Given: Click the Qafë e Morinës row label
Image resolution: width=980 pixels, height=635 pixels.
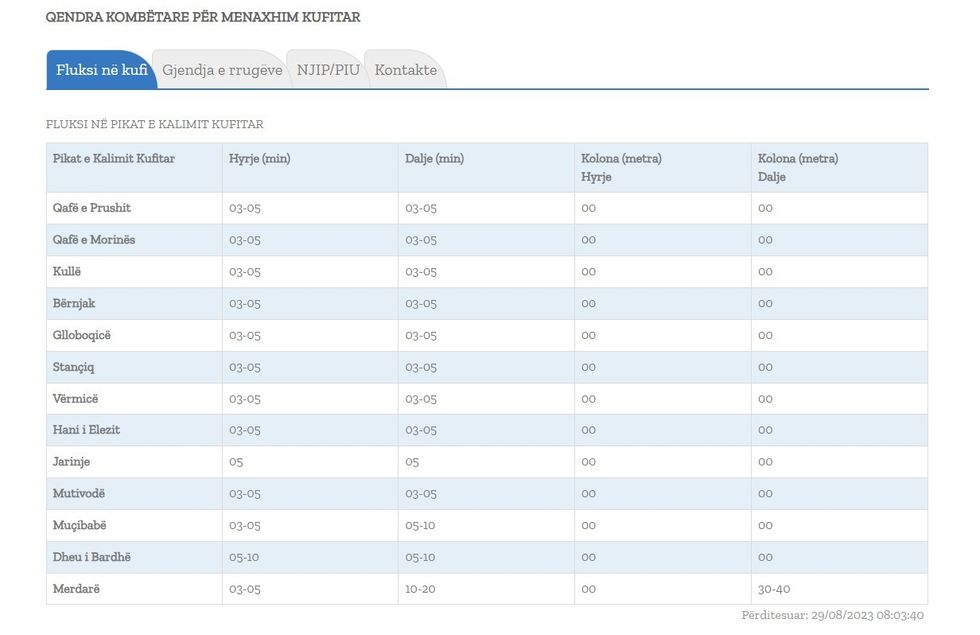Looking at the screenshot, I should coord(94,240).
